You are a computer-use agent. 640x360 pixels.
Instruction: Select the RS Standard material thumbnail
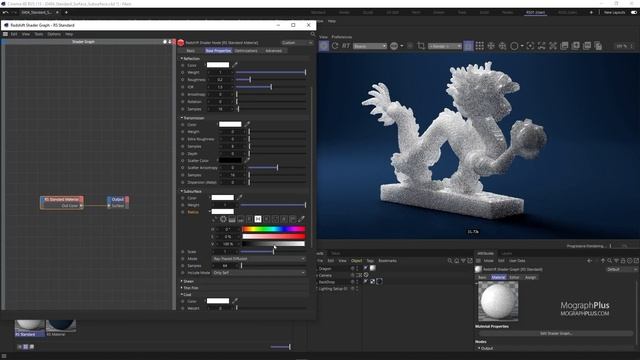click(x=30, y=328)
